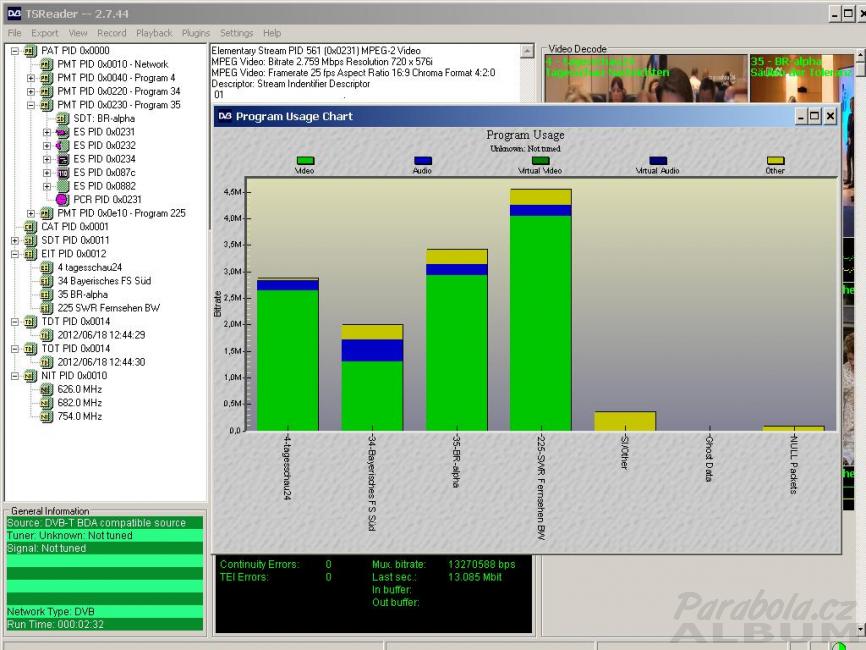Collapse the PMT PID 0x0230 Program 35 node
The width and height of the screenshot is (866, 650).
[32, 105]
